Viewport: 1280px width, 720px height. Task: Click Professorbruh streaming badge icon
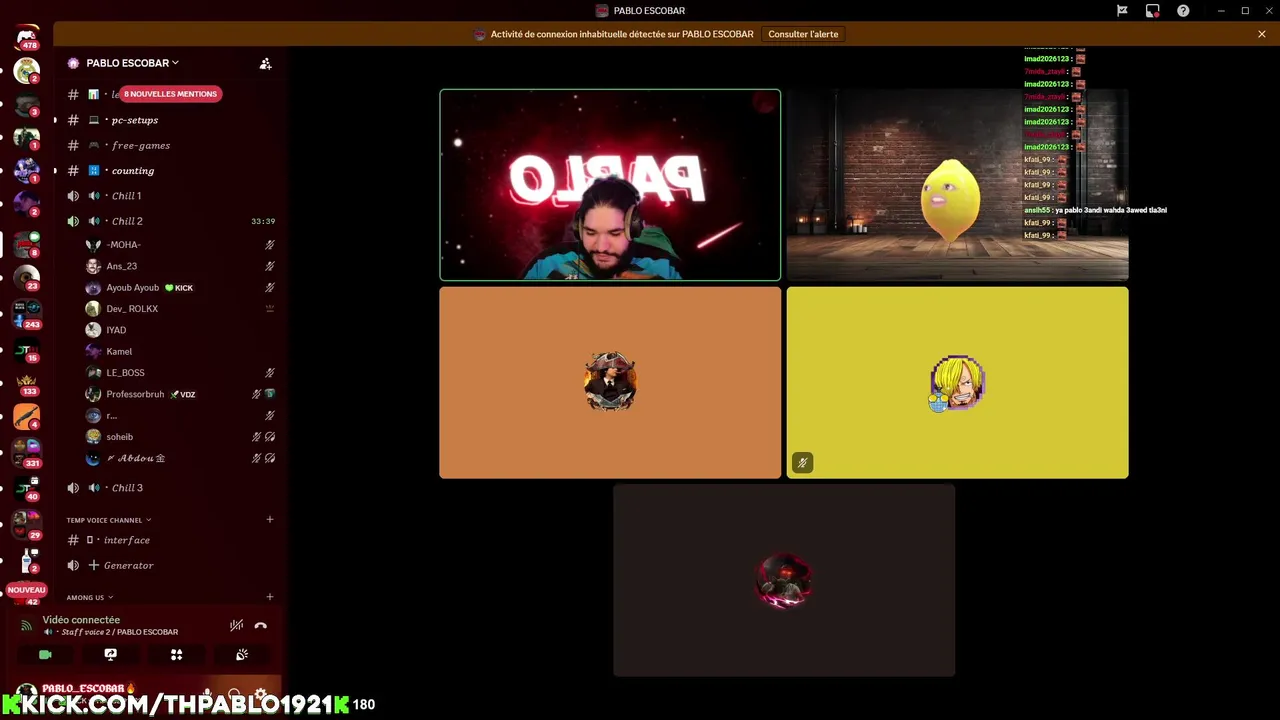point(270,394)
